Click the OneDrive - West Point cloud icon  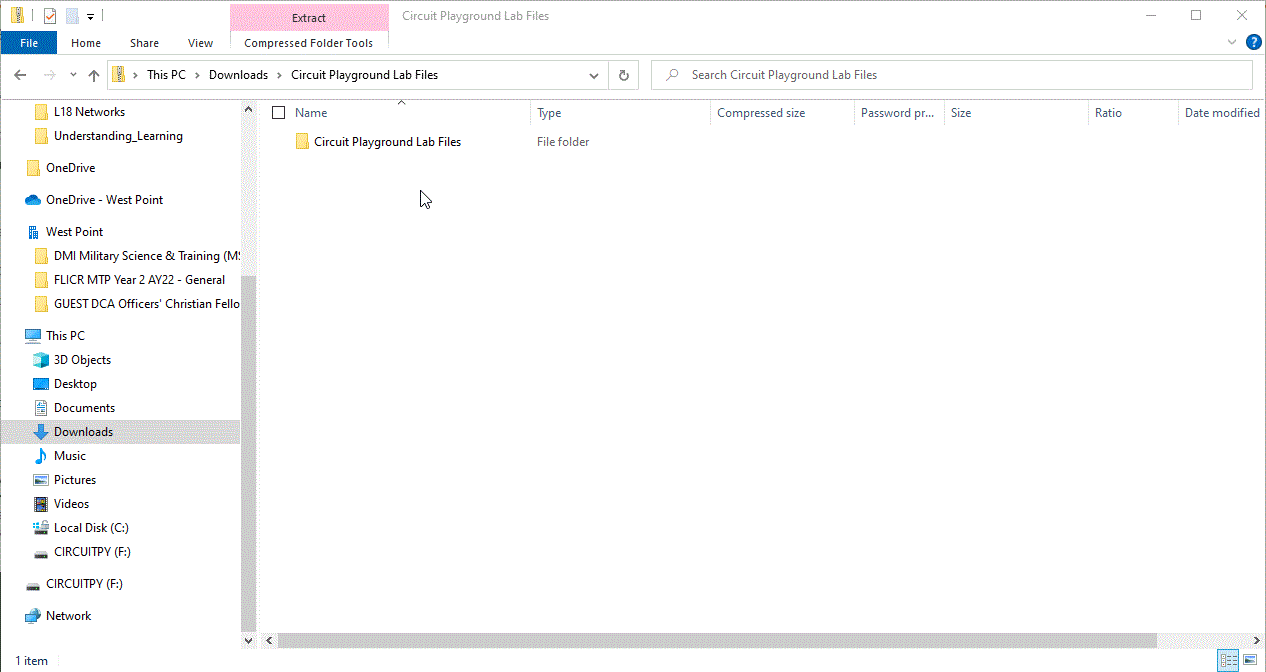tap(33, 200)
